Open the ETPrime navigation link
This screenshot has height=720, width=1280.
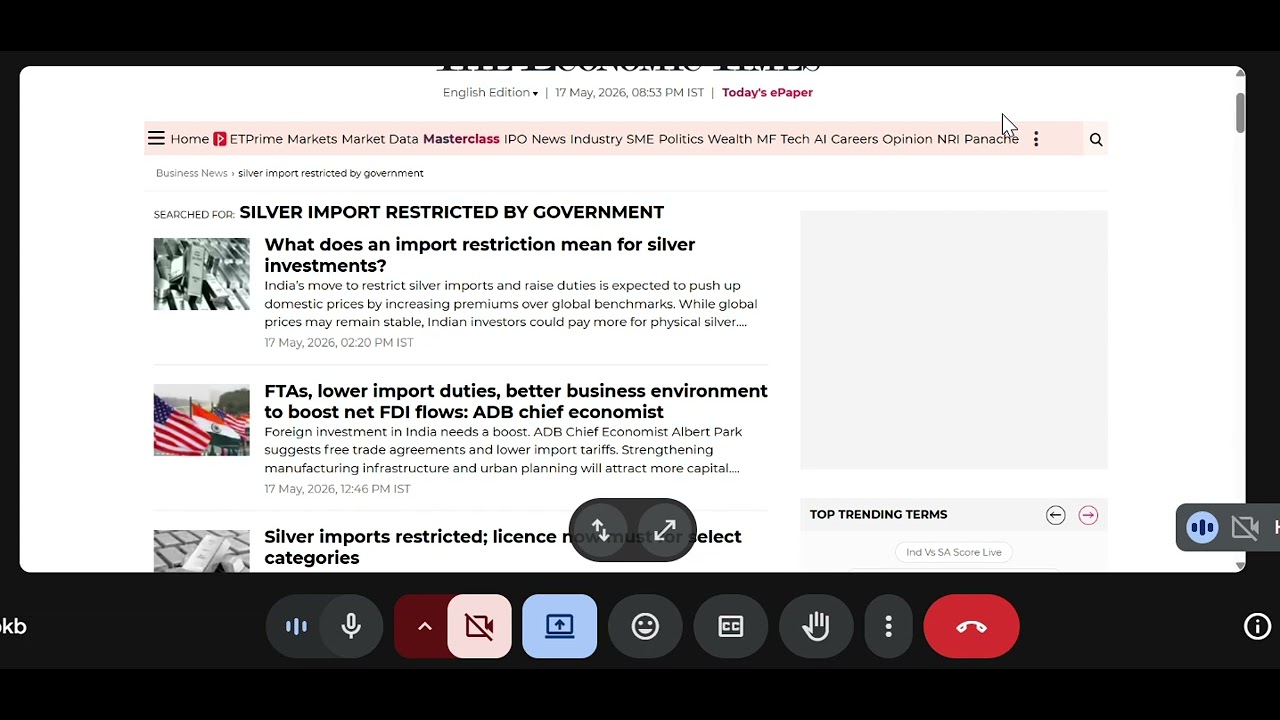tap(256, 139)
